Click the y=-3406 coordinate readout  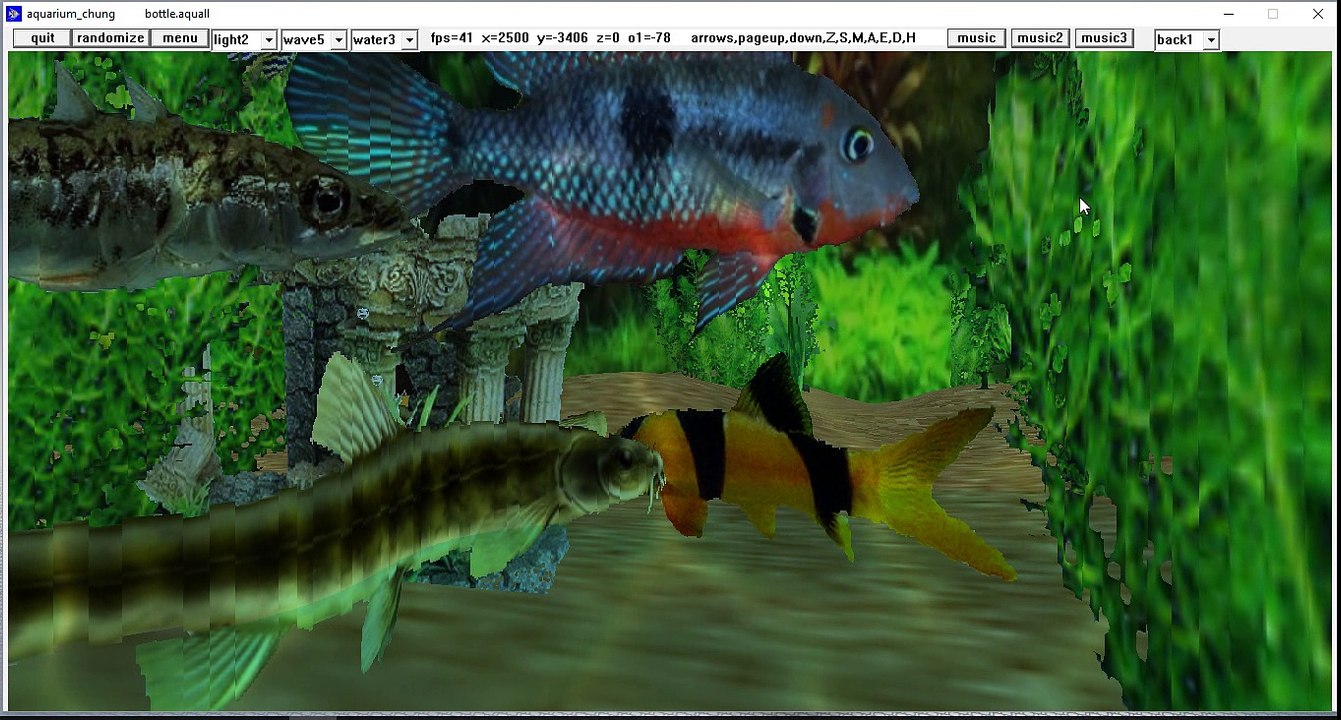(x=562, y=38)
